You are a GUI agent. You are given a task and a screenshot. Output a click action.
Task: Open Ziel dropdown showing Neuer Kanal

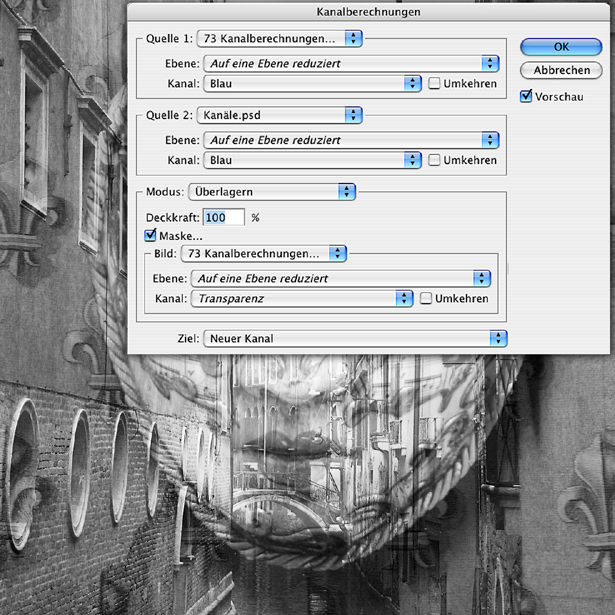pos(355,338)
